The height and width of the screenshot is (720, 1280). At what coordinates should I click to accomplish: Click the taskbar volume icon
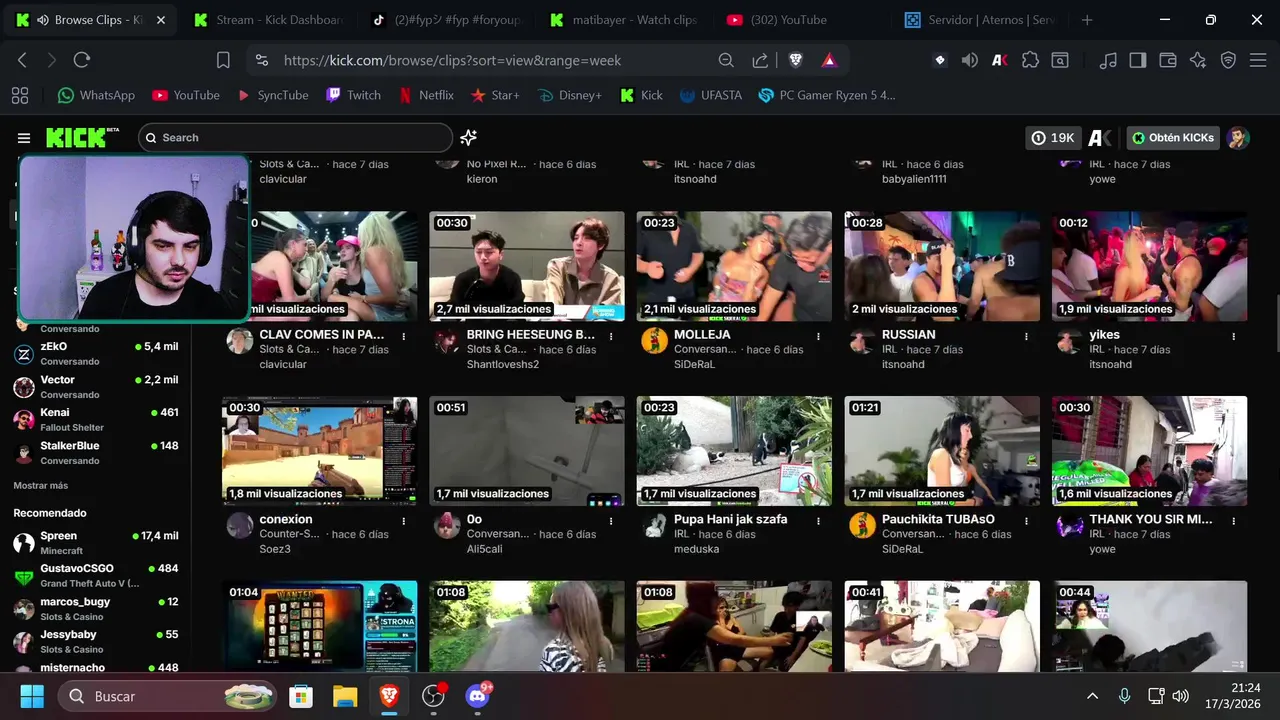[x=1180, y=696]
